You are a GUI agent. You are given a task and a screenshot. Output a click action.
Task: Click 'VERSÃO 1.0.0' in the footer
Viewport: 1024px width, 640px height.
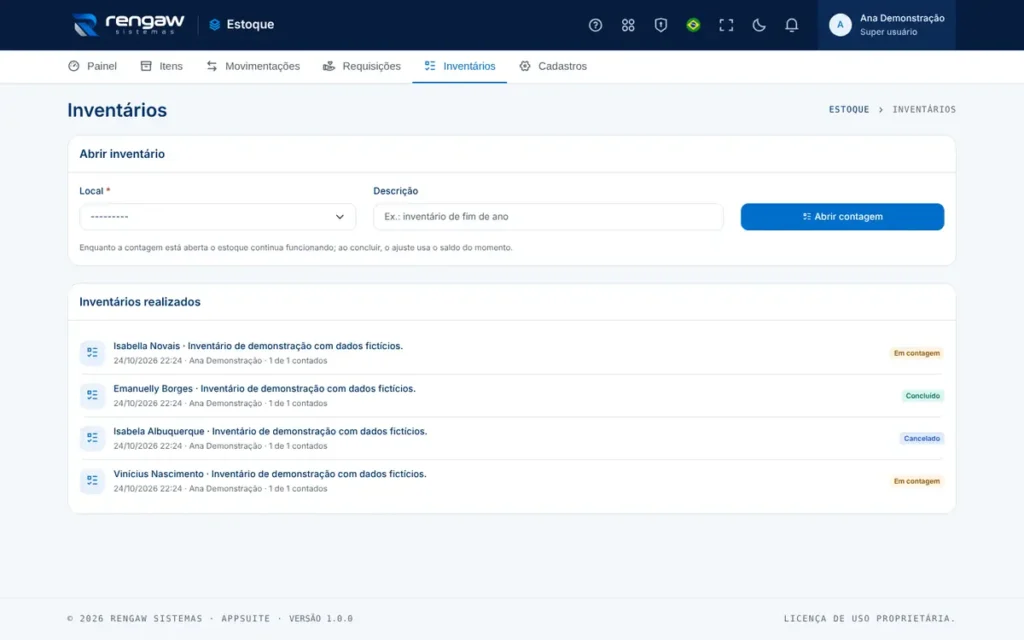(321, 618)
